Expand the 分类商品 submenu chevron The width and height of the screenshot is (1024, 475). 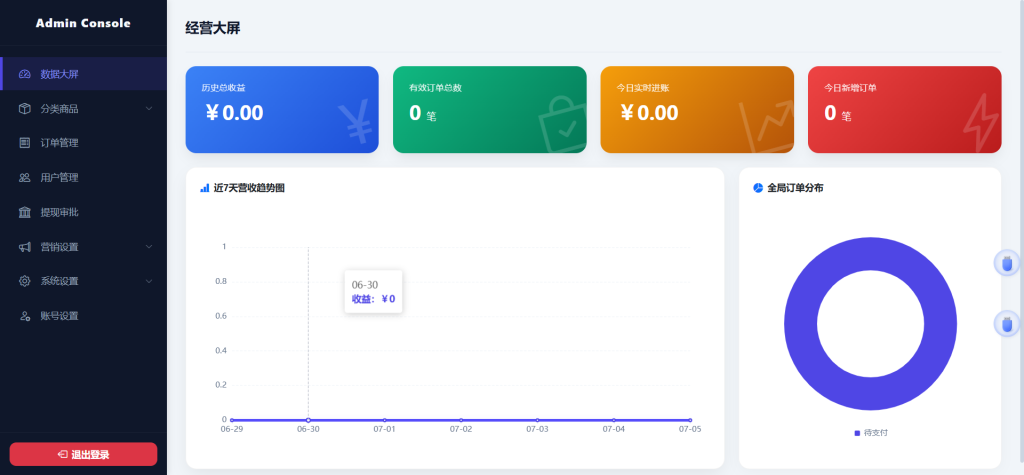click(149, 108)
